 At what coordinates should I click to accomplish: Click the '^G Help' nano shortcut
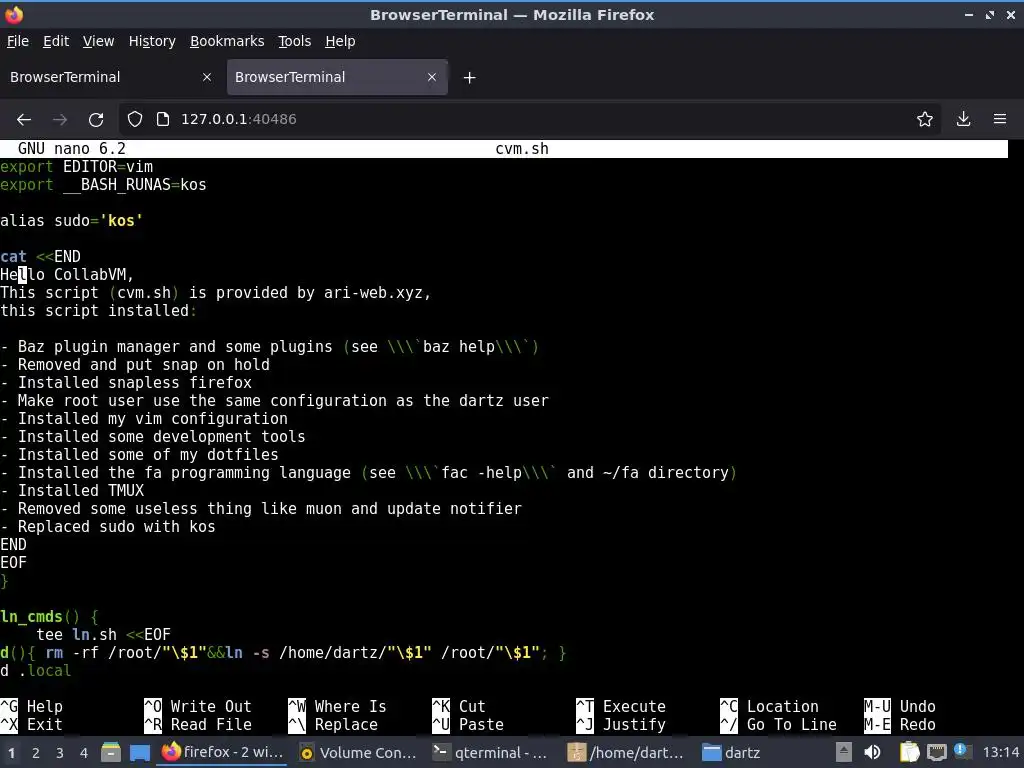coord(32,707)
